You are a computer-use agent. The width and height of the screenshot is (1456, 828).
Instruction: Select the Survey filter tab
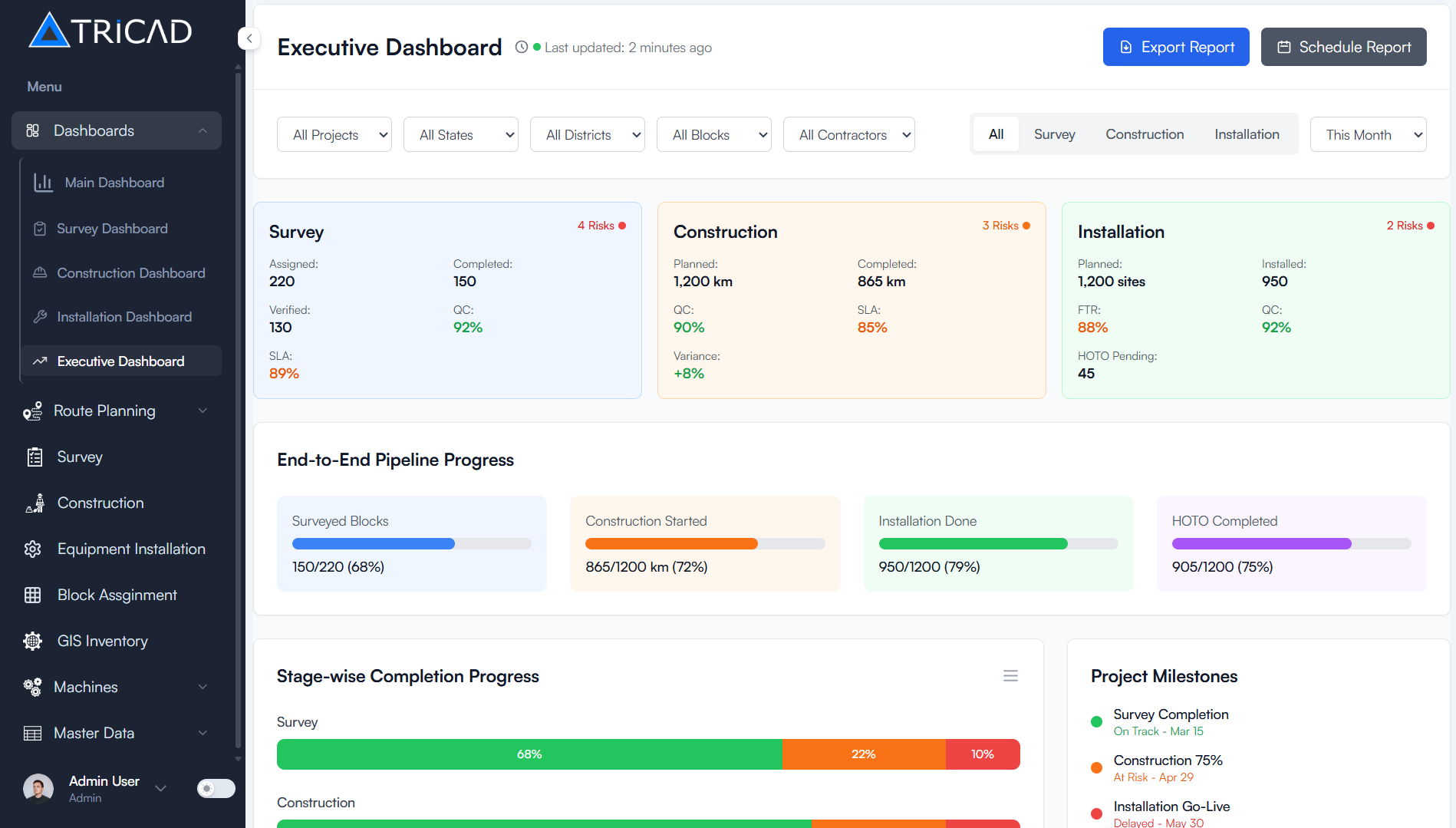click(1054, 134)
